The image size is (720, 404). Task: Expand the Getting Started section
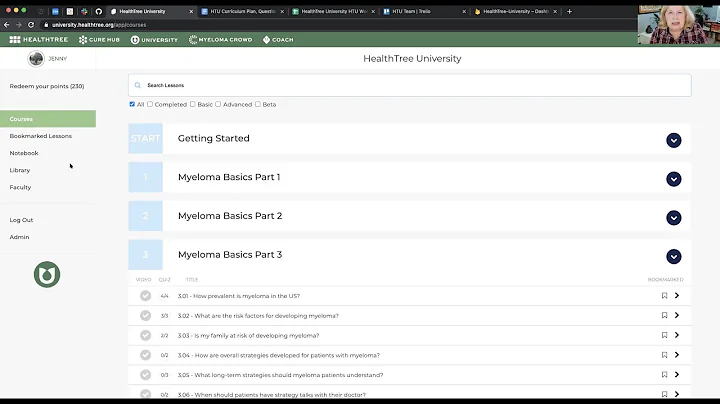[x=674, y=140]
